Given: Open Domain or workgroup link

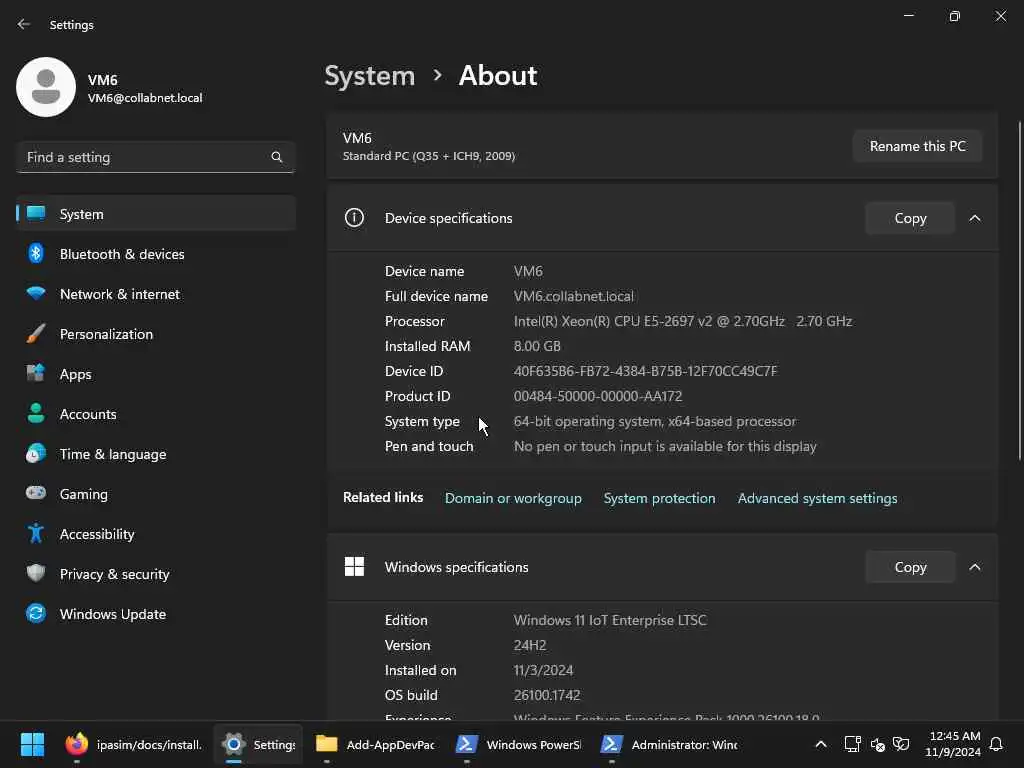Looking at the screenshot, I should coord(513,498).
